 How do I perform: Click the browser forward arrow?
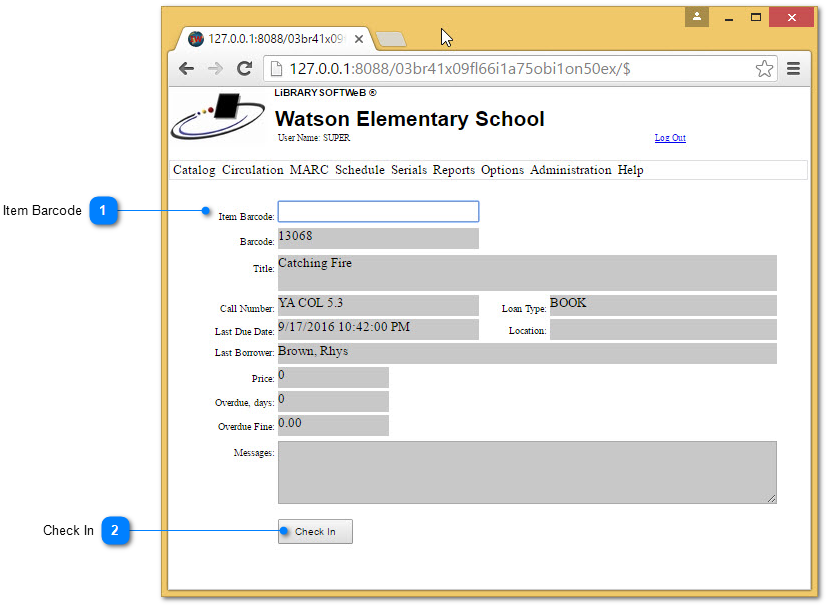pos(215,69)
